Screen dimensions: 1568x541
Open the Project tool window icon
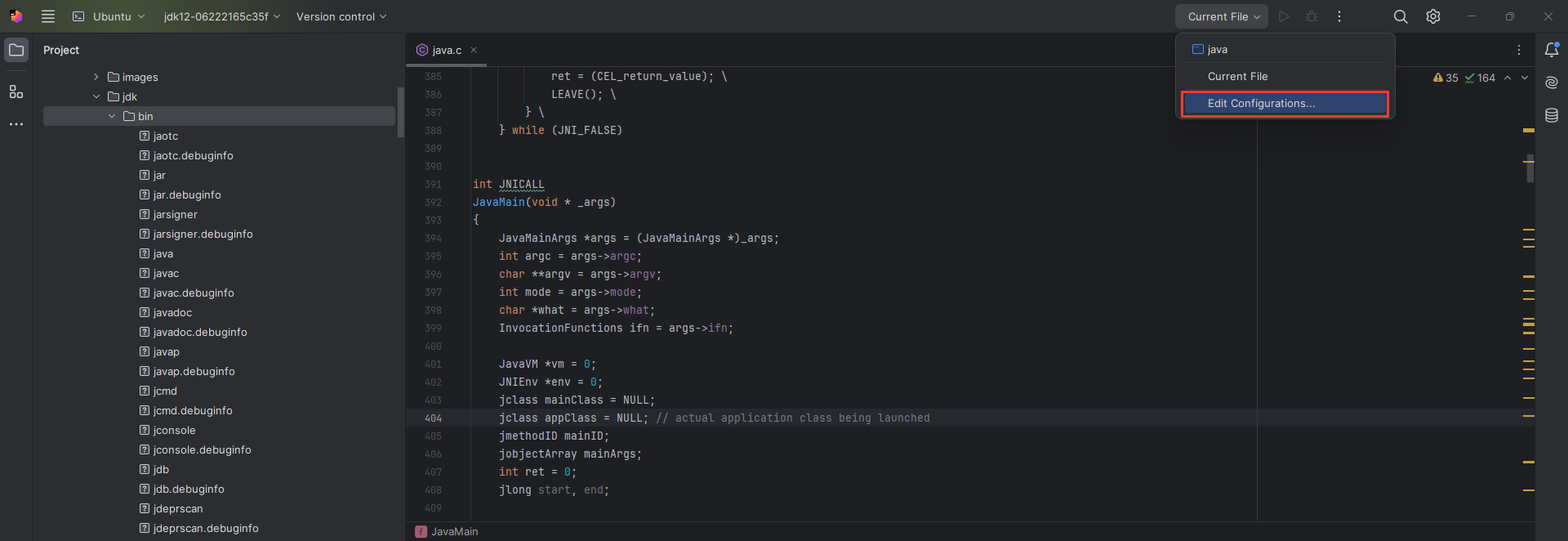tap(16, 50)
